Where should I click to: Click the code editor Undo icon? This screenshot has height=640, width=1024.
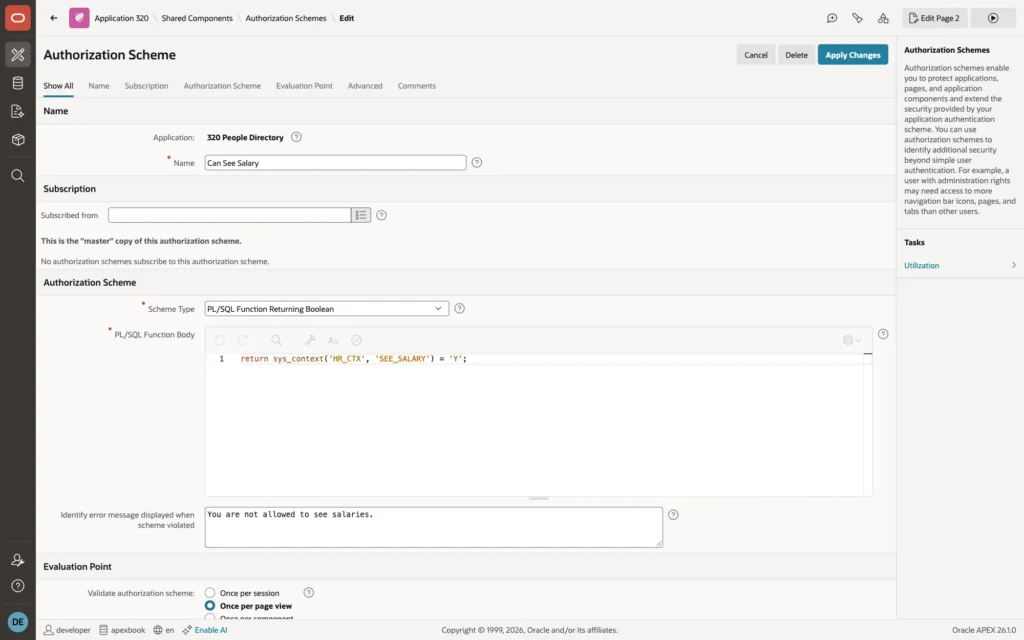219,340
